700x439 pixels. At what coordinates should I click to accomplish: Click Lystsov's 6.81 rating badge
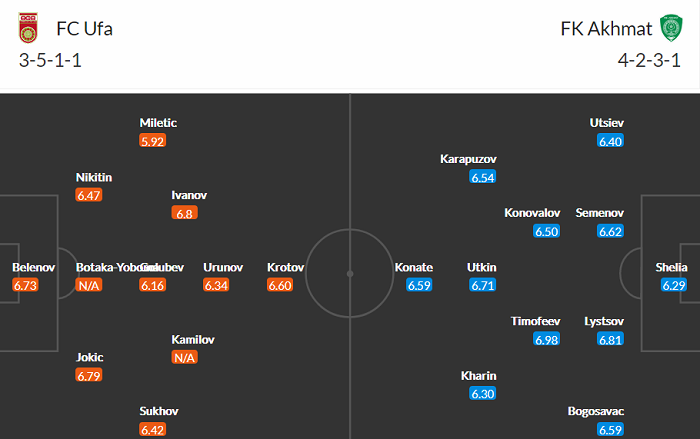[610, 340]
